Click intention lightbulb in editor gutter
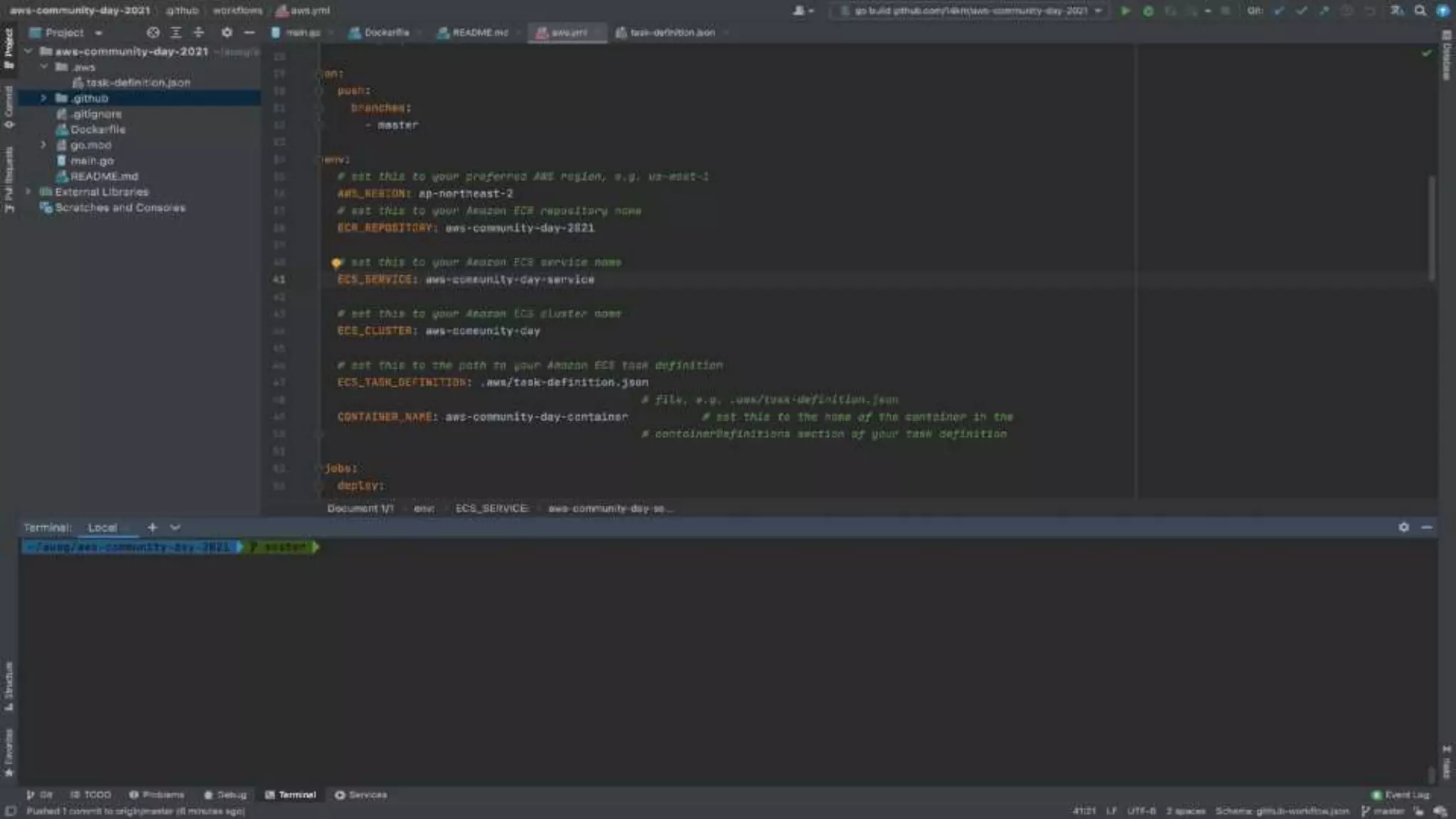 click(x=336, y=263)
